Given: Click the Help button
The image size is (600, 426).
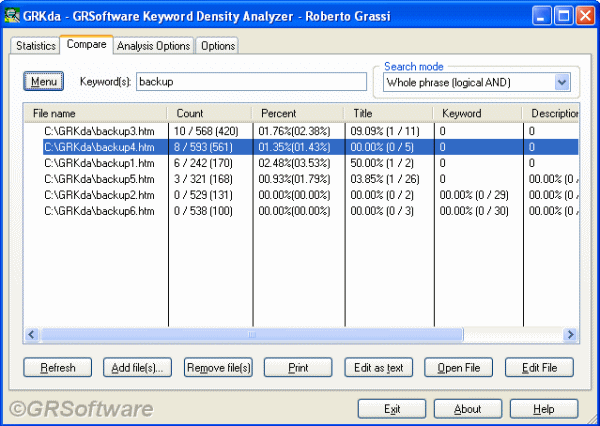Looking at the screenshot, I should [x=544, y=409].
